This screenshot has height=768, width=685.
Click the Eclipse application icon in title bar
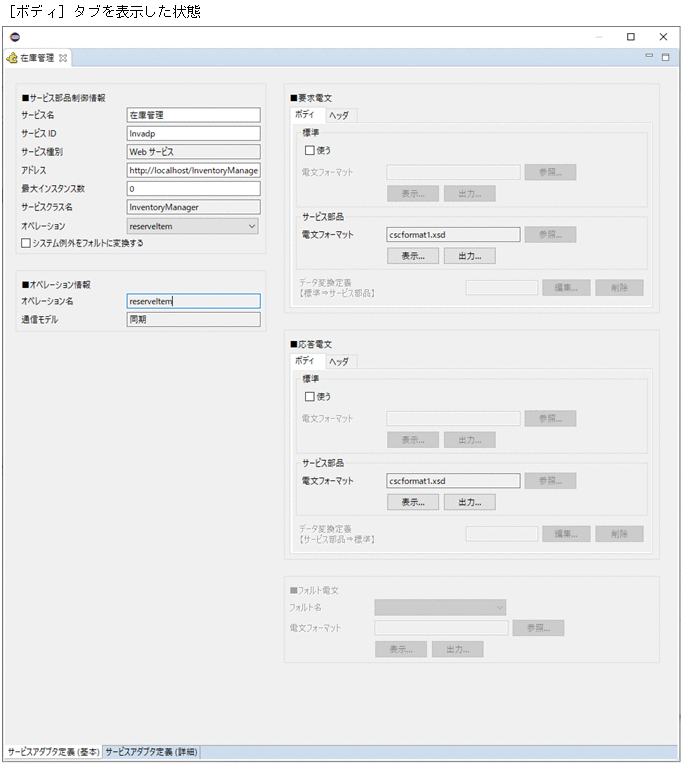coord(15,37)
